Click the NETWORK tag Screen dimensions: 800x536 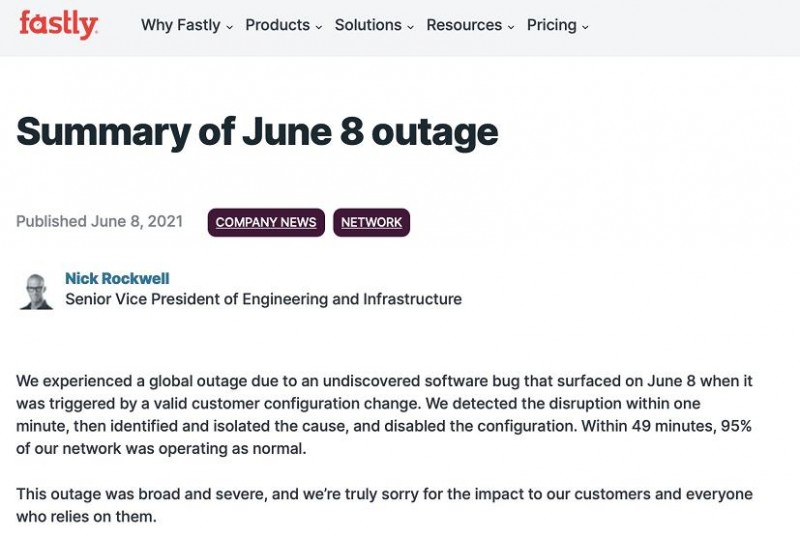371,222
